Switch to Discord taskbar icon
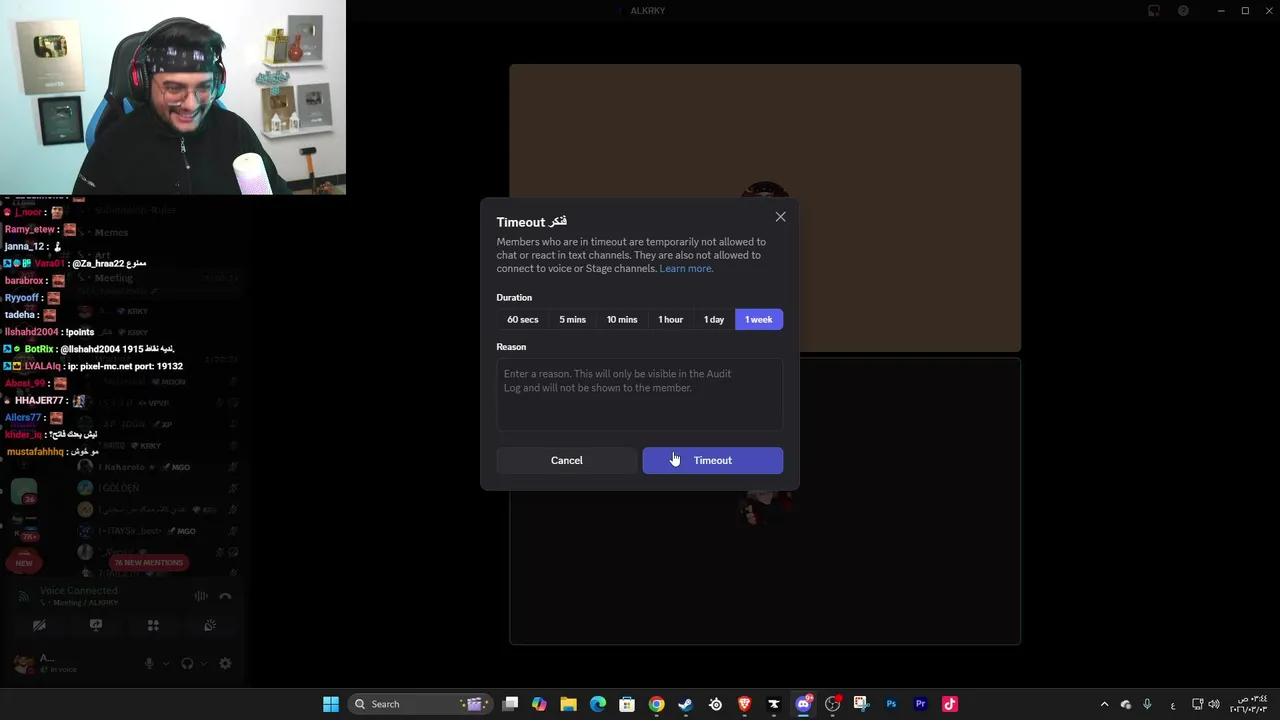The height and width of the screenshot is (720, 1280). 803,704
